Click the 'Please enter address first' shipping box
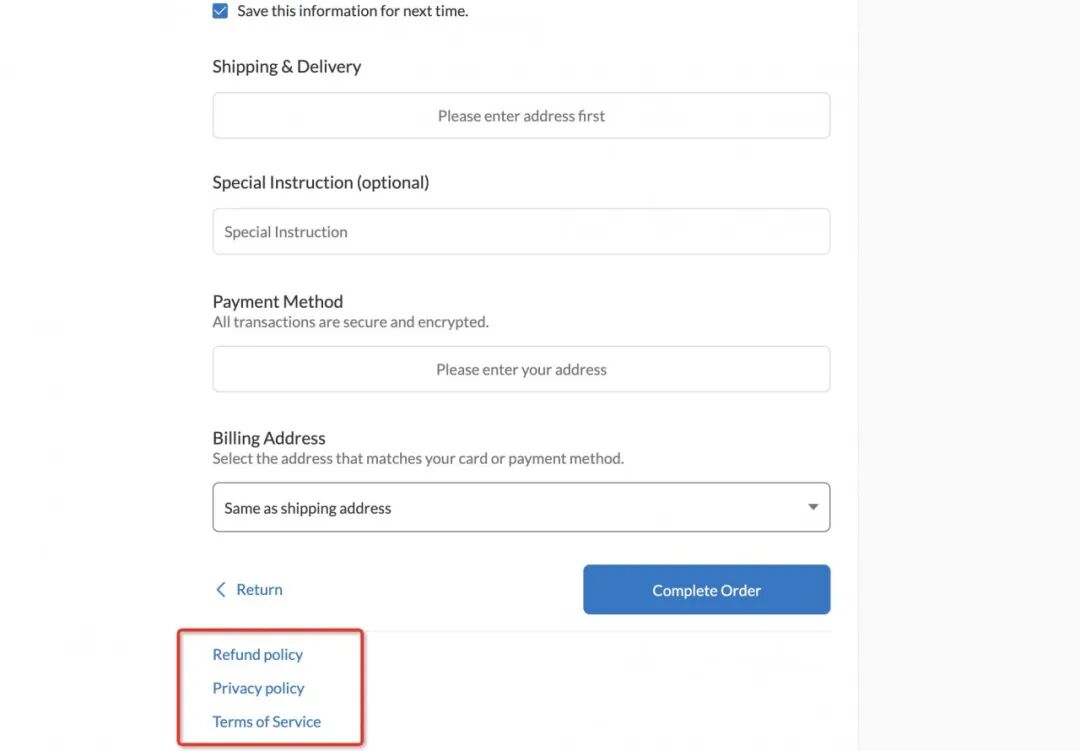Image resolution: width=1080 pixels, height=751 pixels. [521, 116]
